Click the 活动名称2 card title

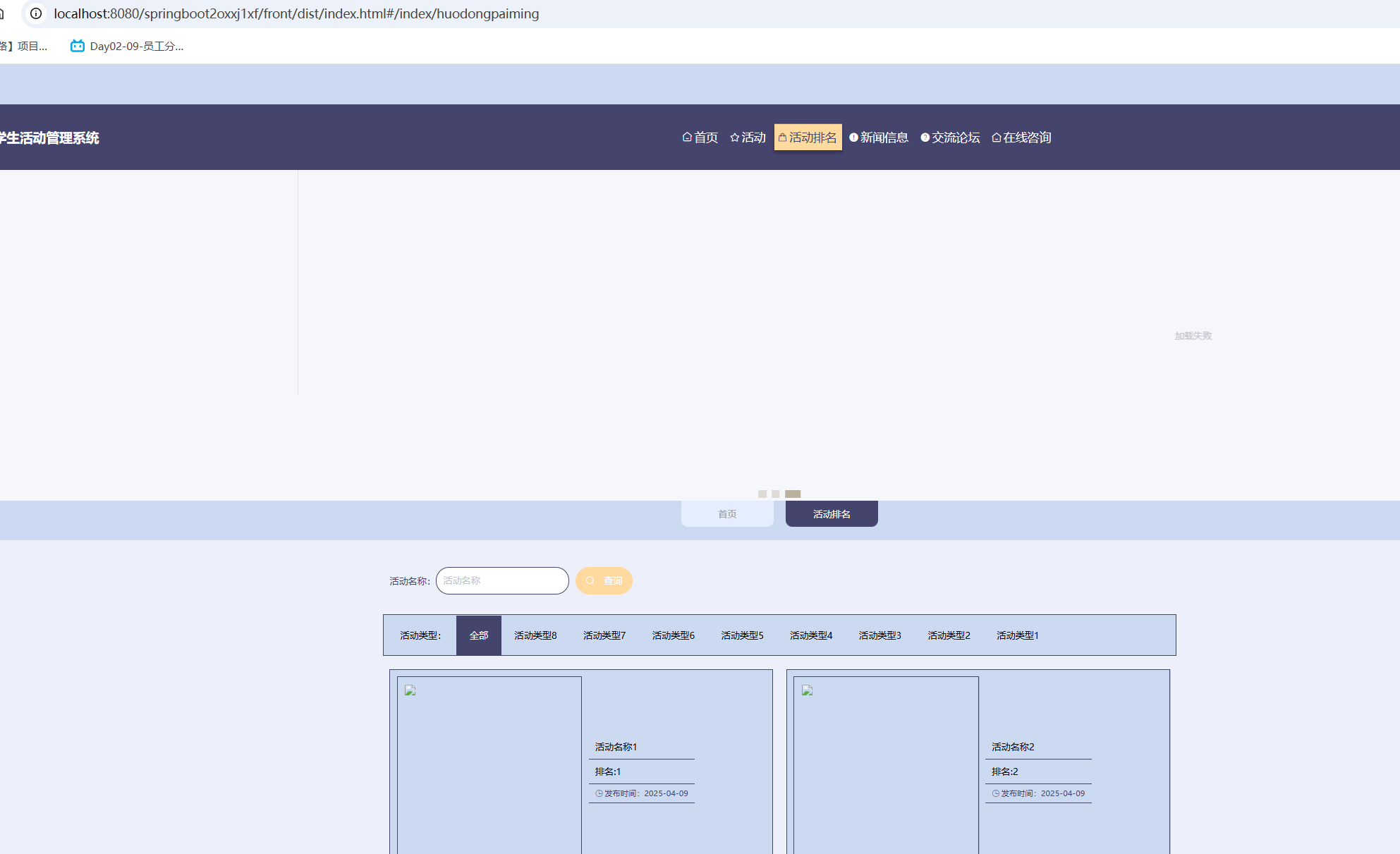tap(1013, 747)
